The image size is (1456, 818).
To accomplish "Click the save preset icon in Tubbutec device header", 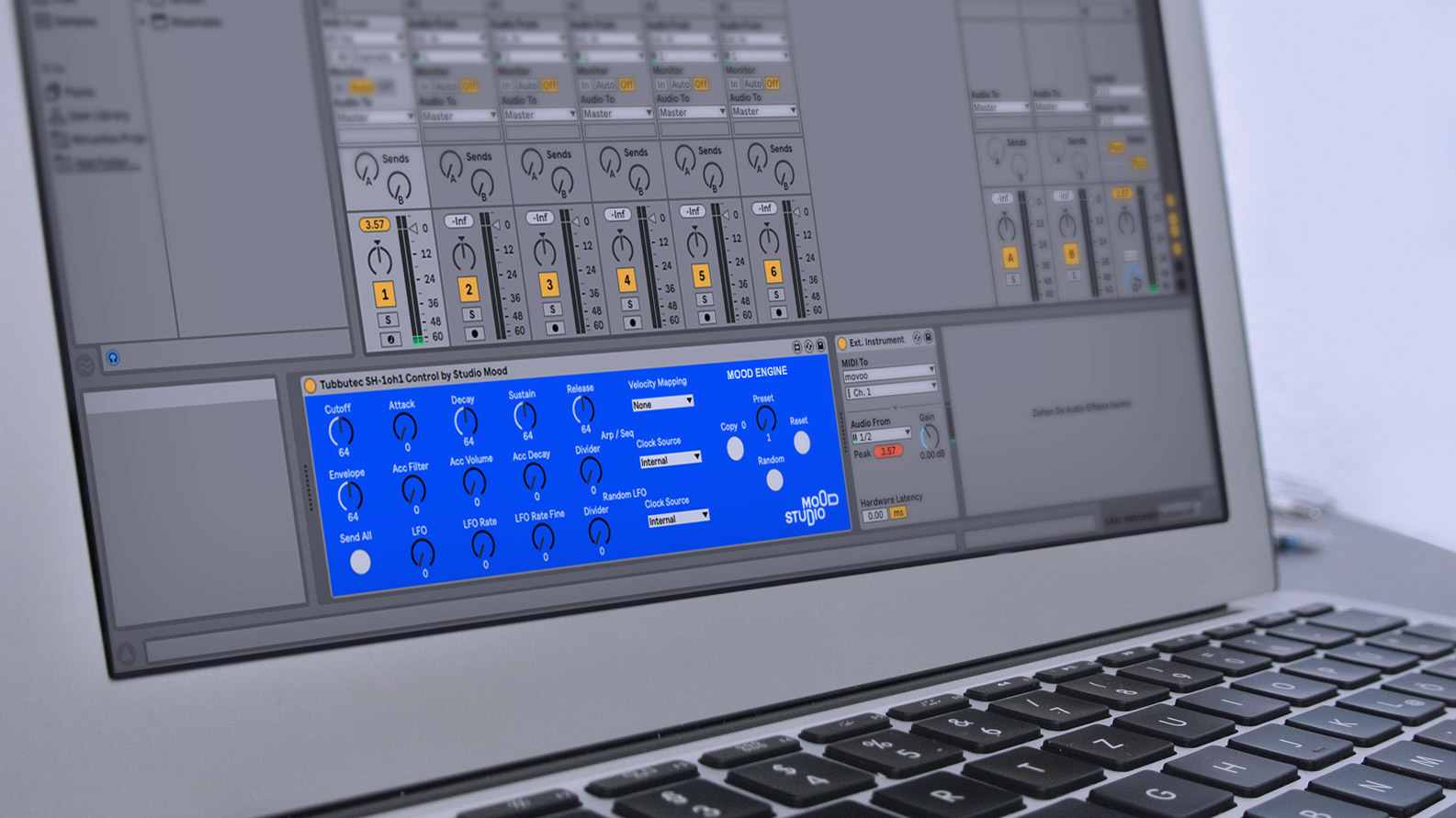I will tap(820, 346).
